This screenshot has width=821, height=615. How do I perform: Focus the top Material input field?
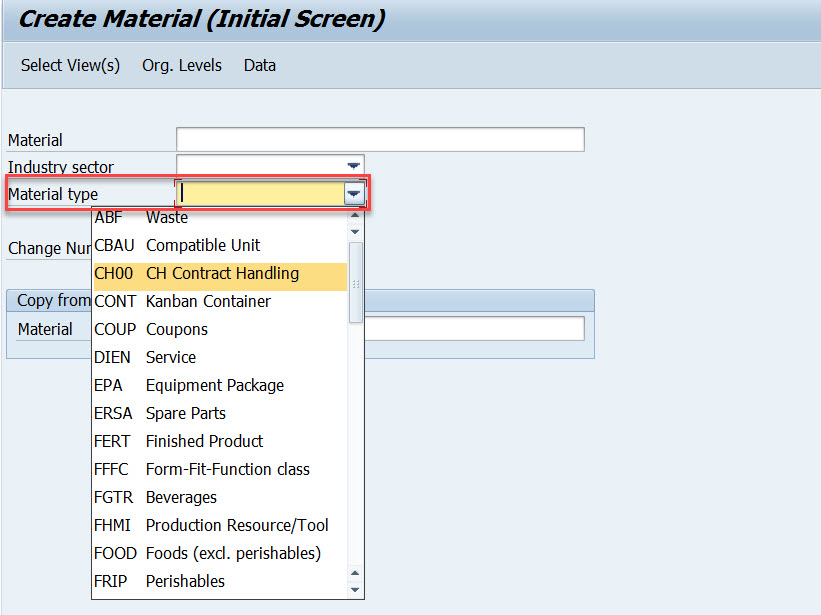pyautogui.click(x=380, y=139)
